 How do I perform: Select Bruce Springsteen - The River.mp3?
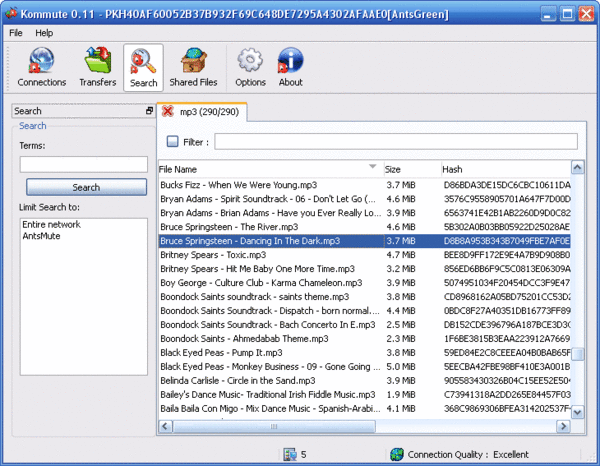coord(364,227)
